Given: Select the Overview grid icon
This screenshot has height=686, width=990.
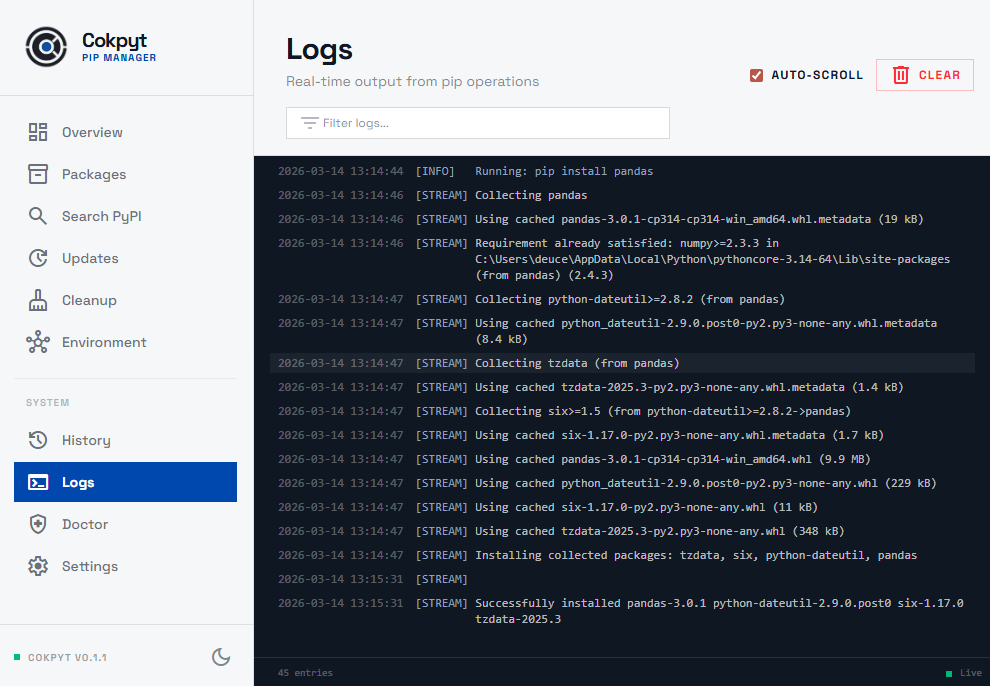Looking at the screenshot, I should [x=38, y=131].
